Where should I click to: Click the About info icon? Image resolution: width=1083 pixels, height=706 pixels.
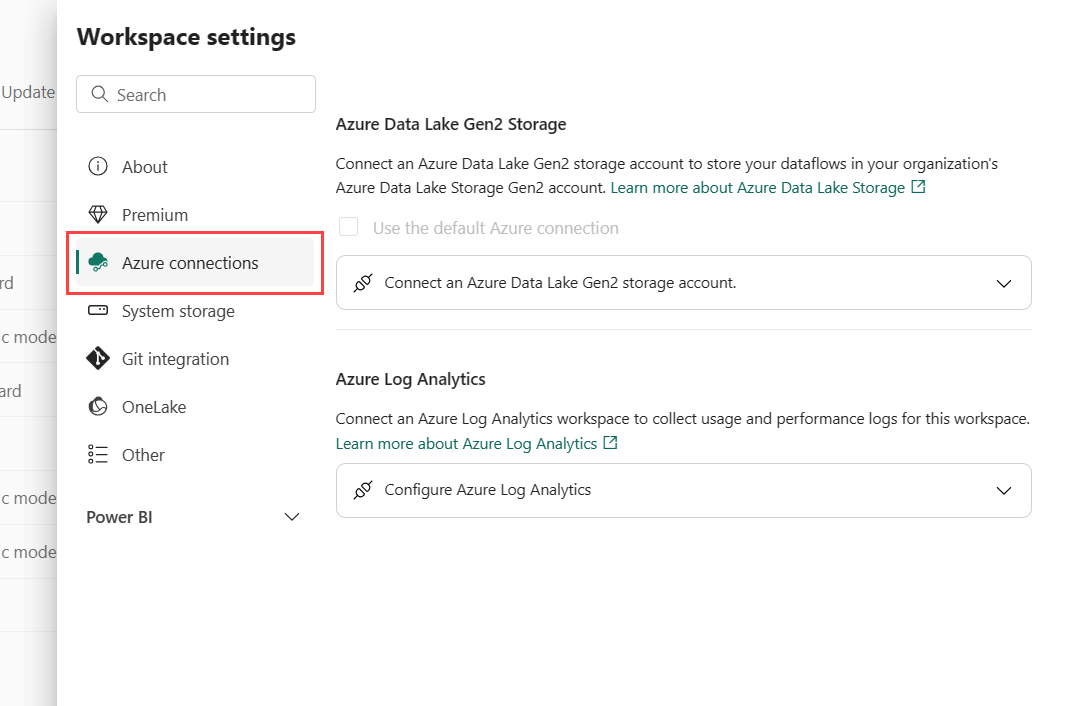click(99, 167)
